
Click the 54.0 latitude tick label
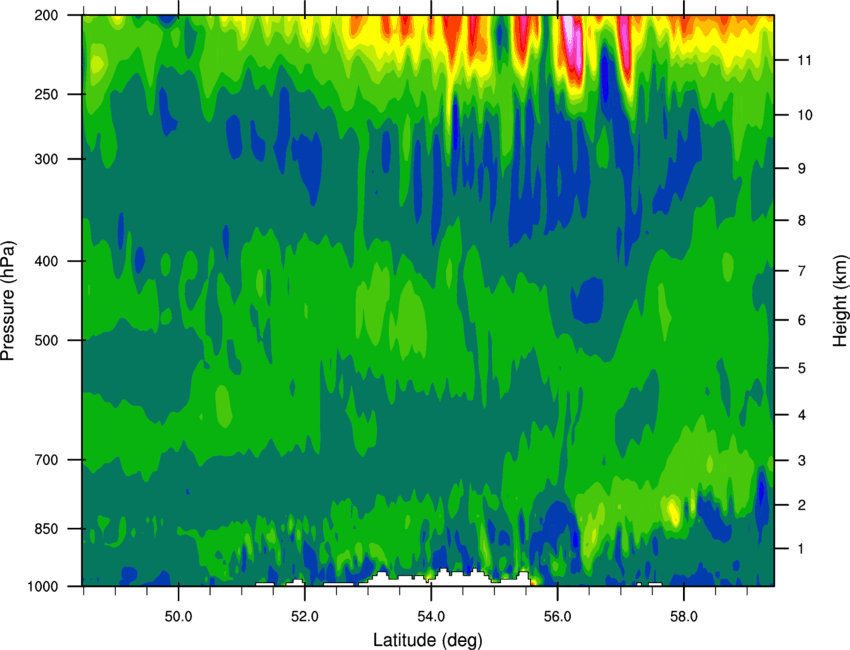(x=431, y=617)
